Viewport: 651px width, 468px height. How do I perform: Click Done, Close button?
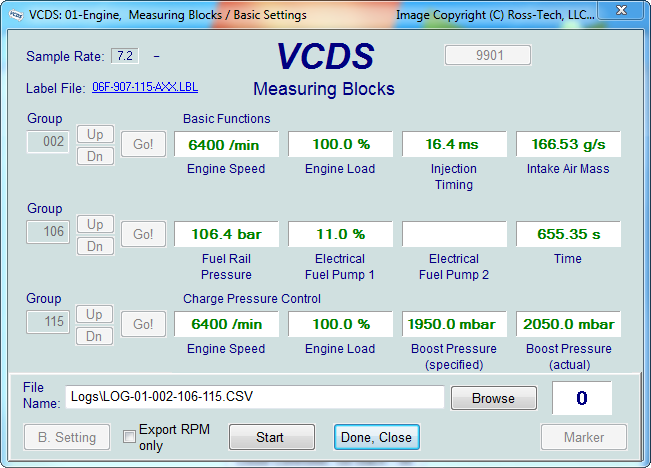(x=377, y=437)
